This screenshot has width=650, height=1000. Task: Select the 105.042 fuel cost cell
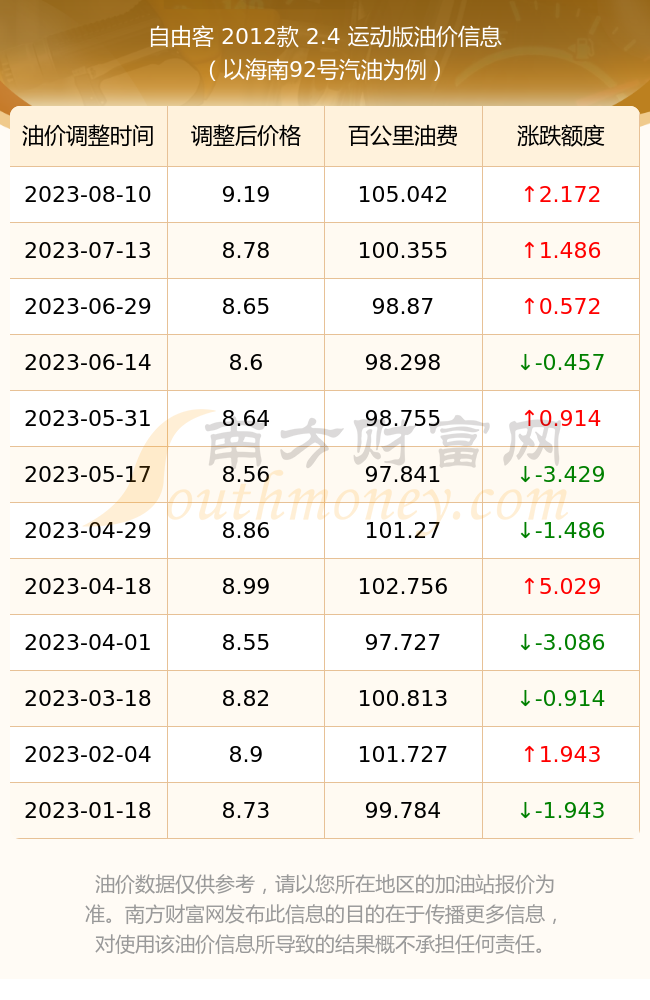point(403,195)
